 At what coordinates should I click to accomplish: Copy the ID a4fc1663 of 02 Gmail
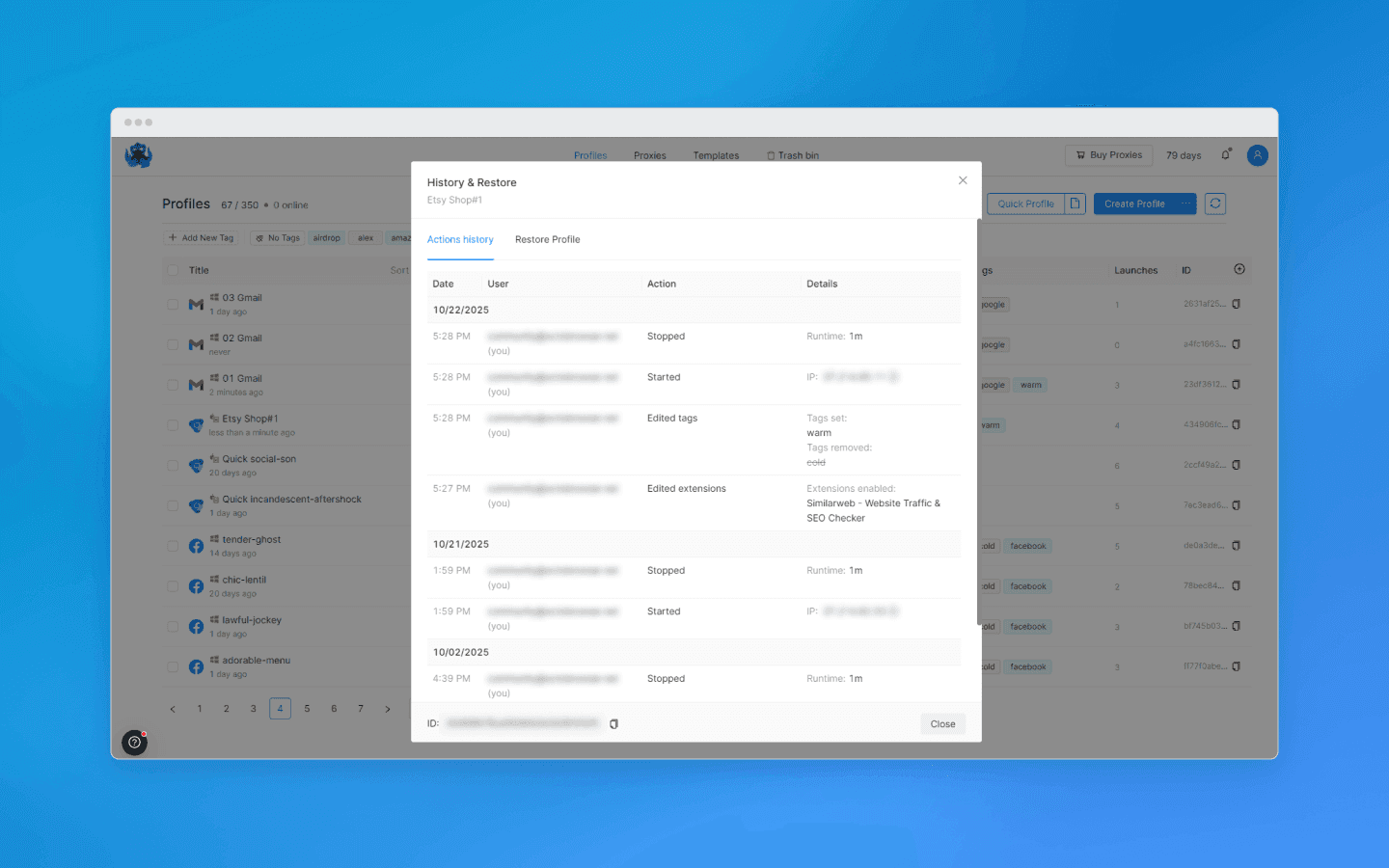[1237, 344]
